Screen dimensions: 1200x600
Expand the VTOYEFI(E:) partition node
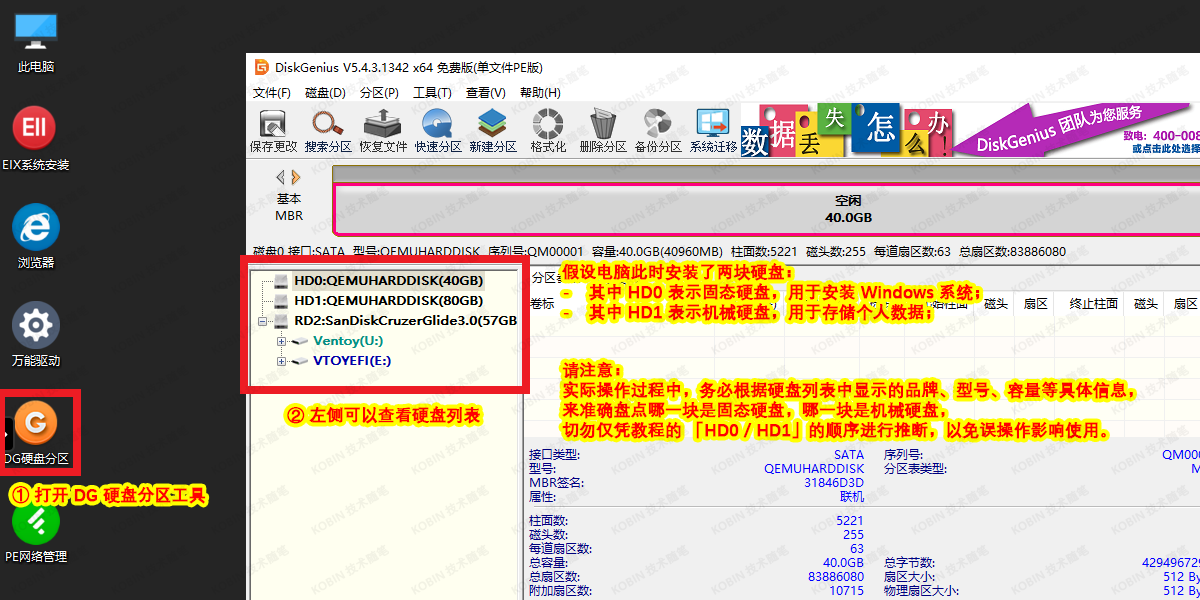coord(282,361)
